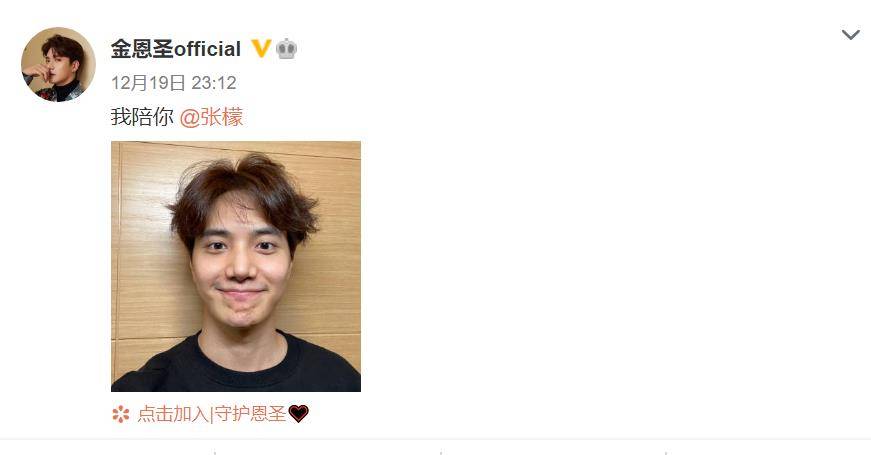Click the black heart emoji after 守护恩圣
Image resolution: width=871 pixels, height=455 pixels.
[298, 414]
